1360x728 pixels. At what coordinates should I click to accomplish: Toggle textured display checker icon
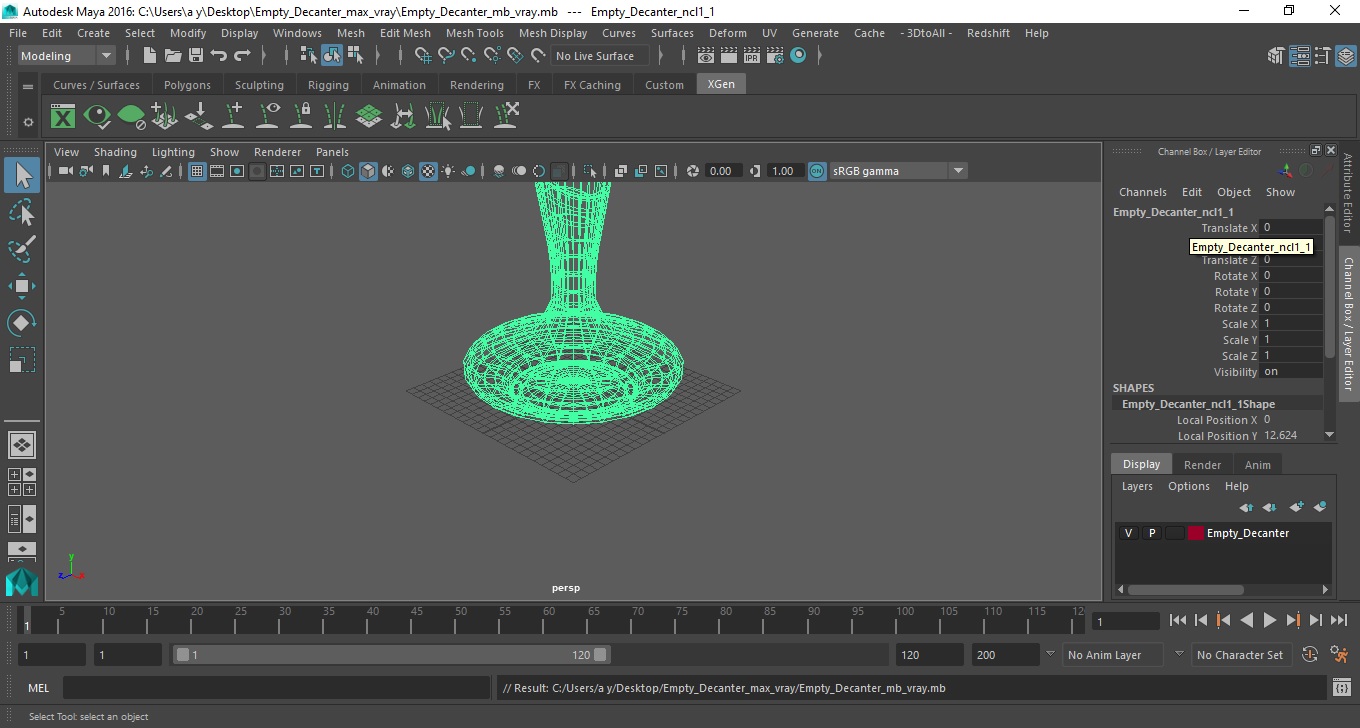tap(428, 171)
